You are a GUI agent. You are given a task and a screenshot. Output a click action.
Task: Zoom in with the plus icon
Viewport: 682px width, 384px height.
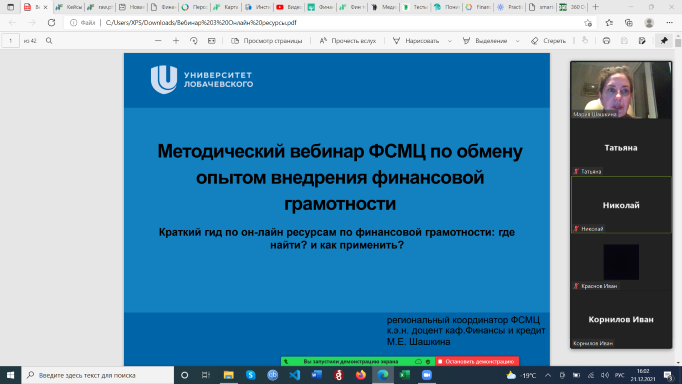tap(176, 40)
